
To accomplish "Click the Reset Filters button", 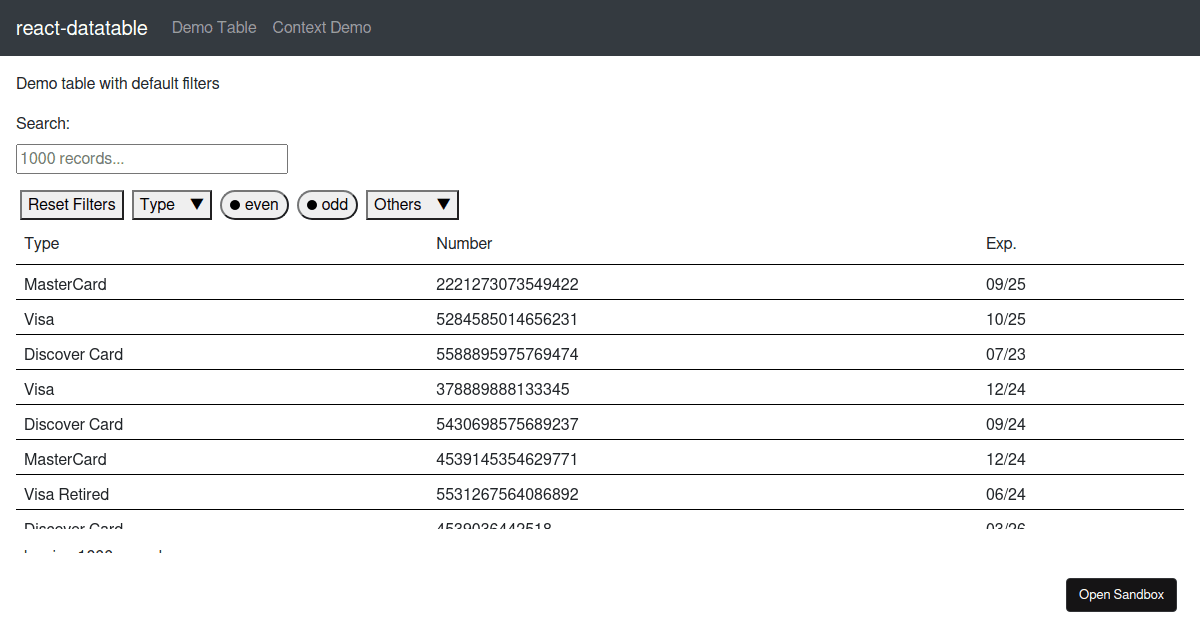I will point(71,204).
